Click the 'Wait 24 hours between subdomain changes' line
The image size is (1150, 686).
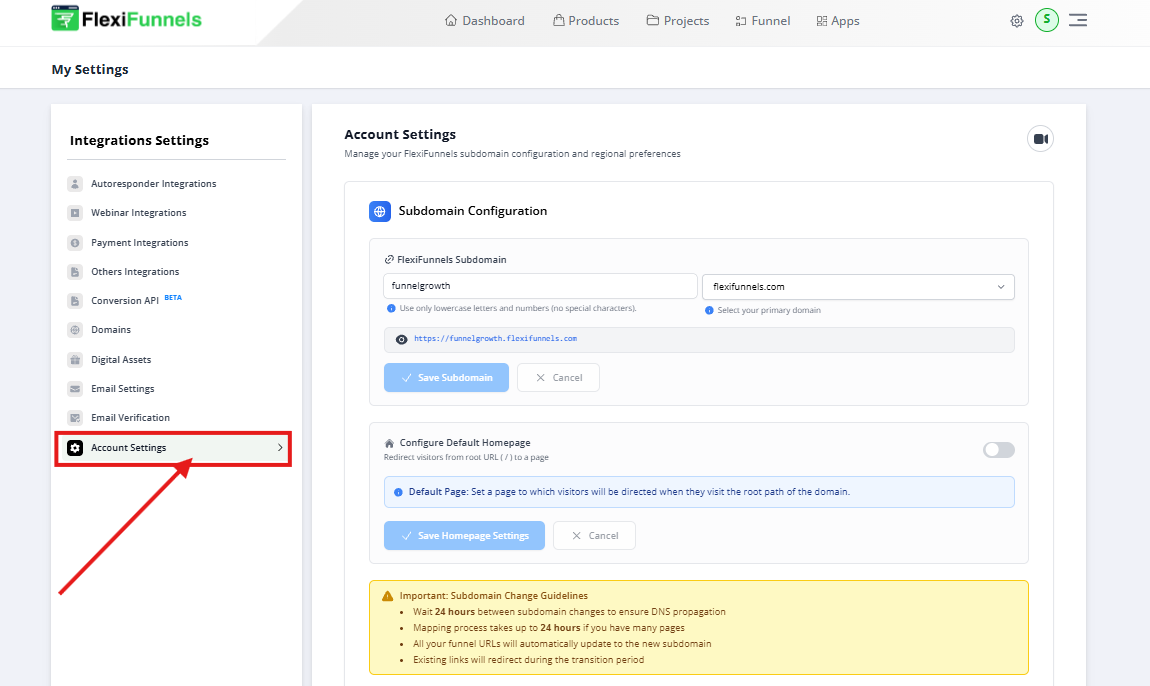pyautogui.click(x=569, y=612)
